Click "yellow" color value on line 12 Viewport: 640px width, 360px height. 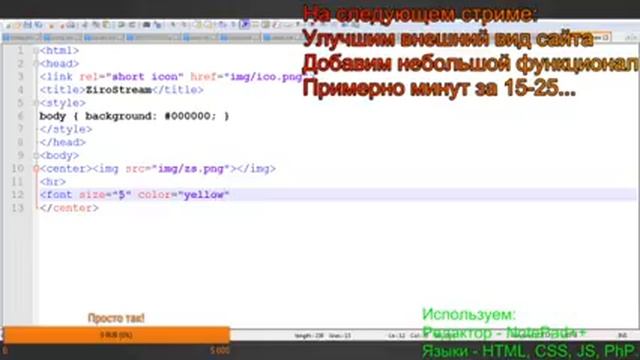204,195
